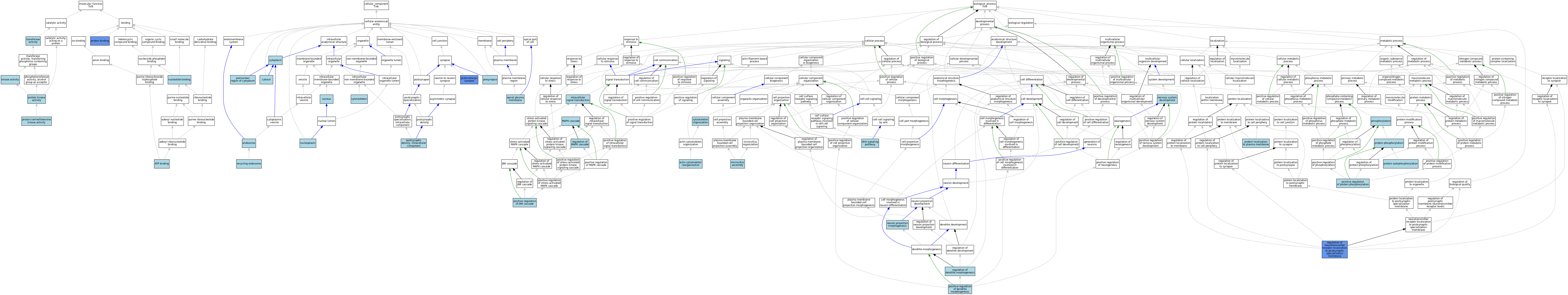Click 'perinuclear region of cytoplasm' node

[243, 80]
